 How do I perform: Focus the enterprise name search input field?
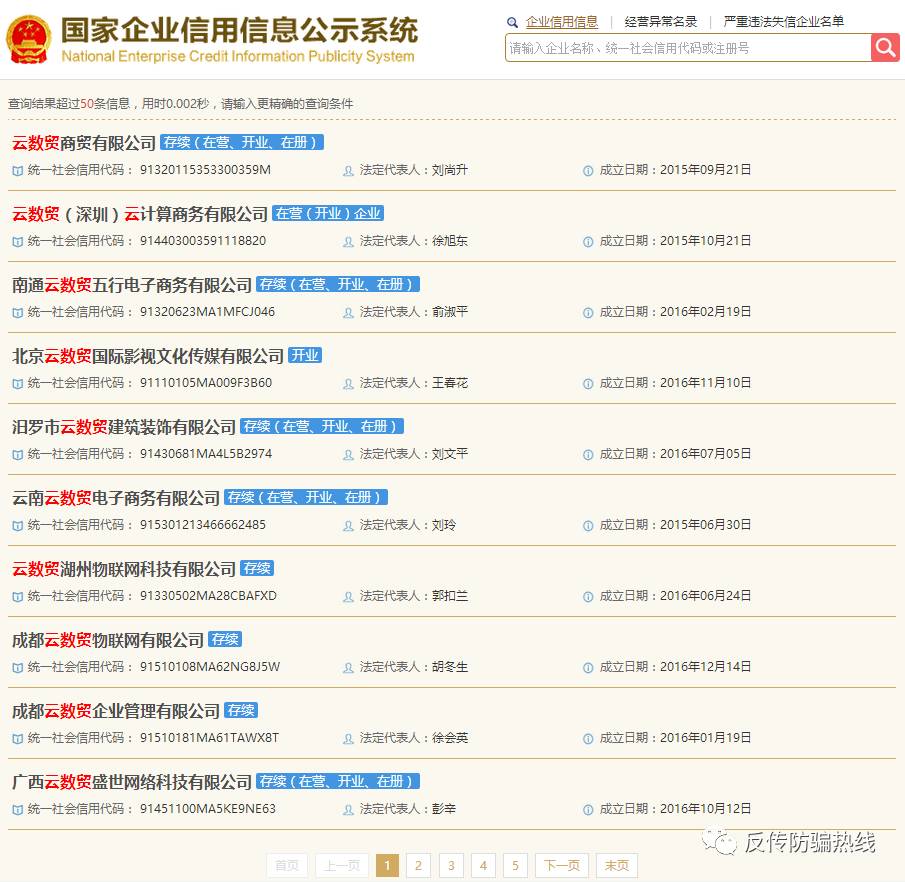tap(688, 48)
